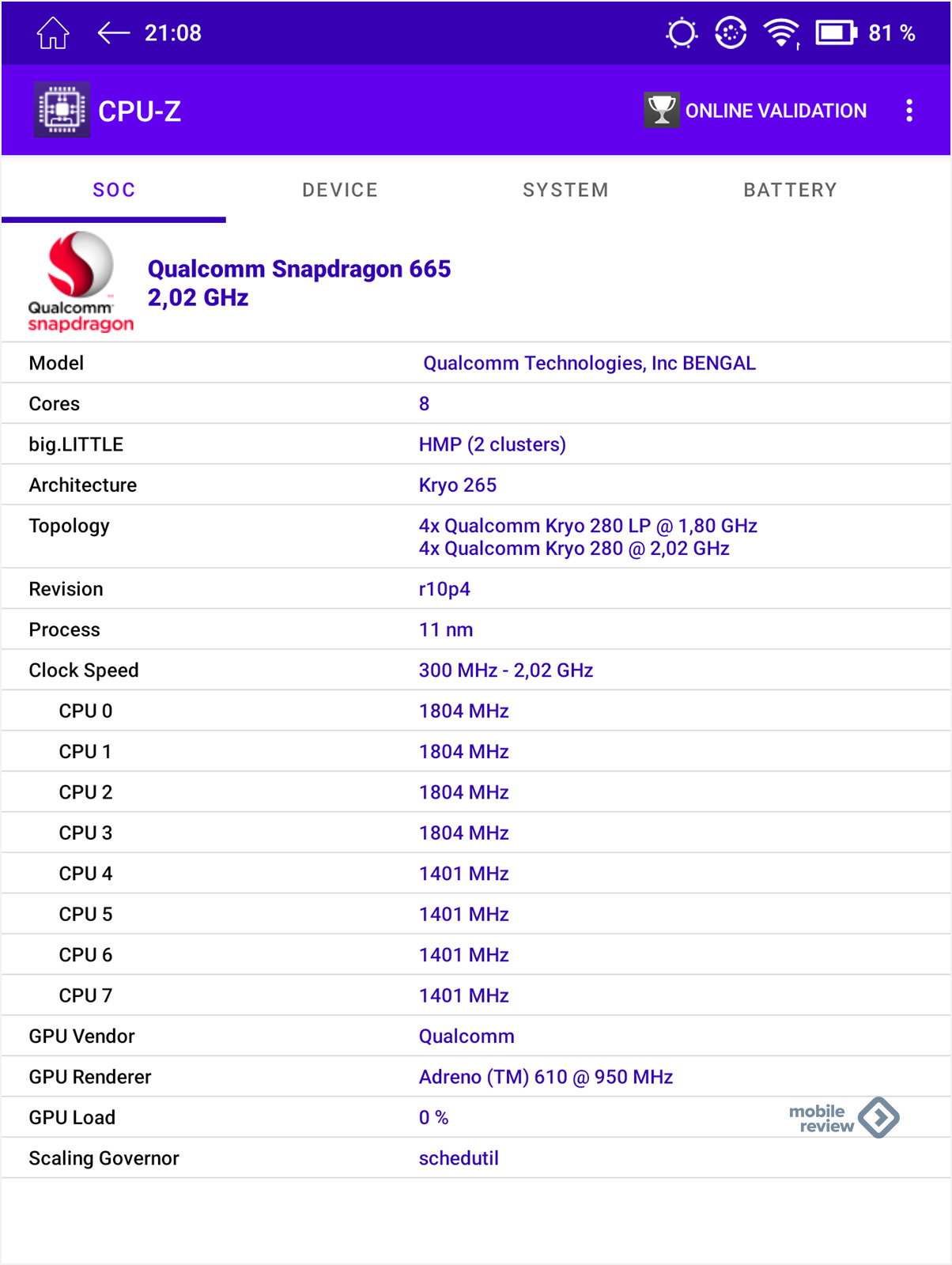This screenshot has height=1265, width=952.
Task: Tap the CPU-Z chip app icon
Action: tap(62, 110)
